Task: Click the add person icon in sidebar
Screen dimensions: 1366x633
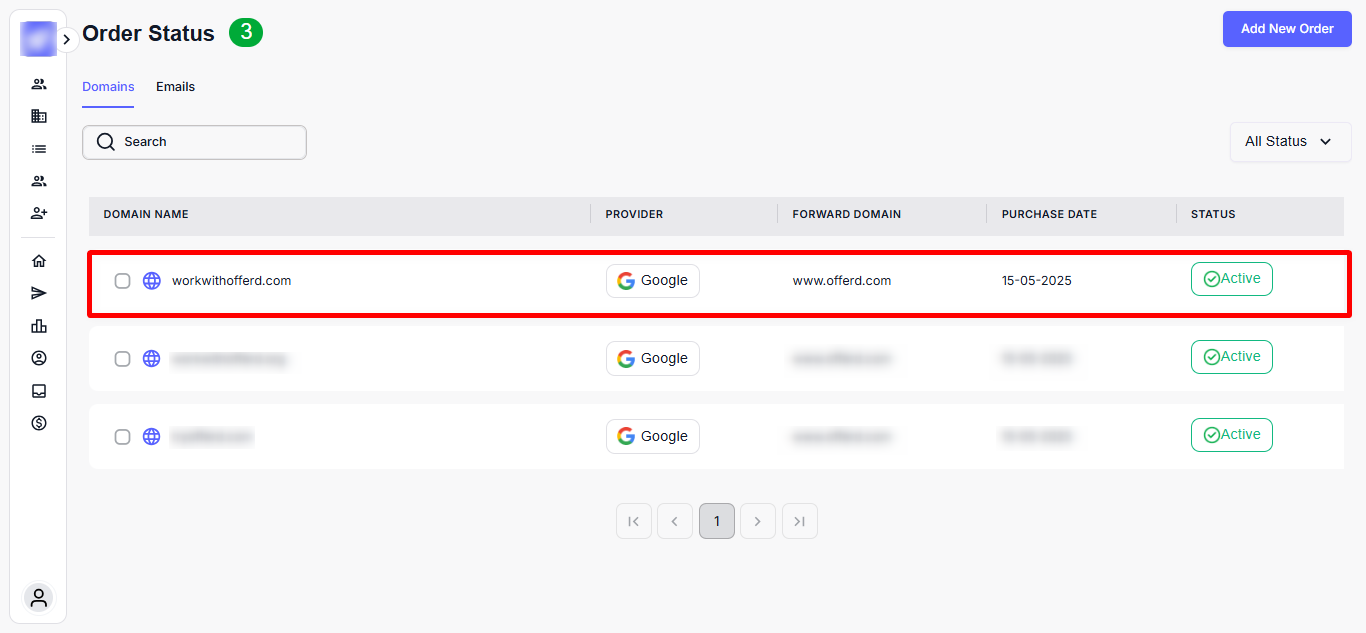Action: [39, 213]
